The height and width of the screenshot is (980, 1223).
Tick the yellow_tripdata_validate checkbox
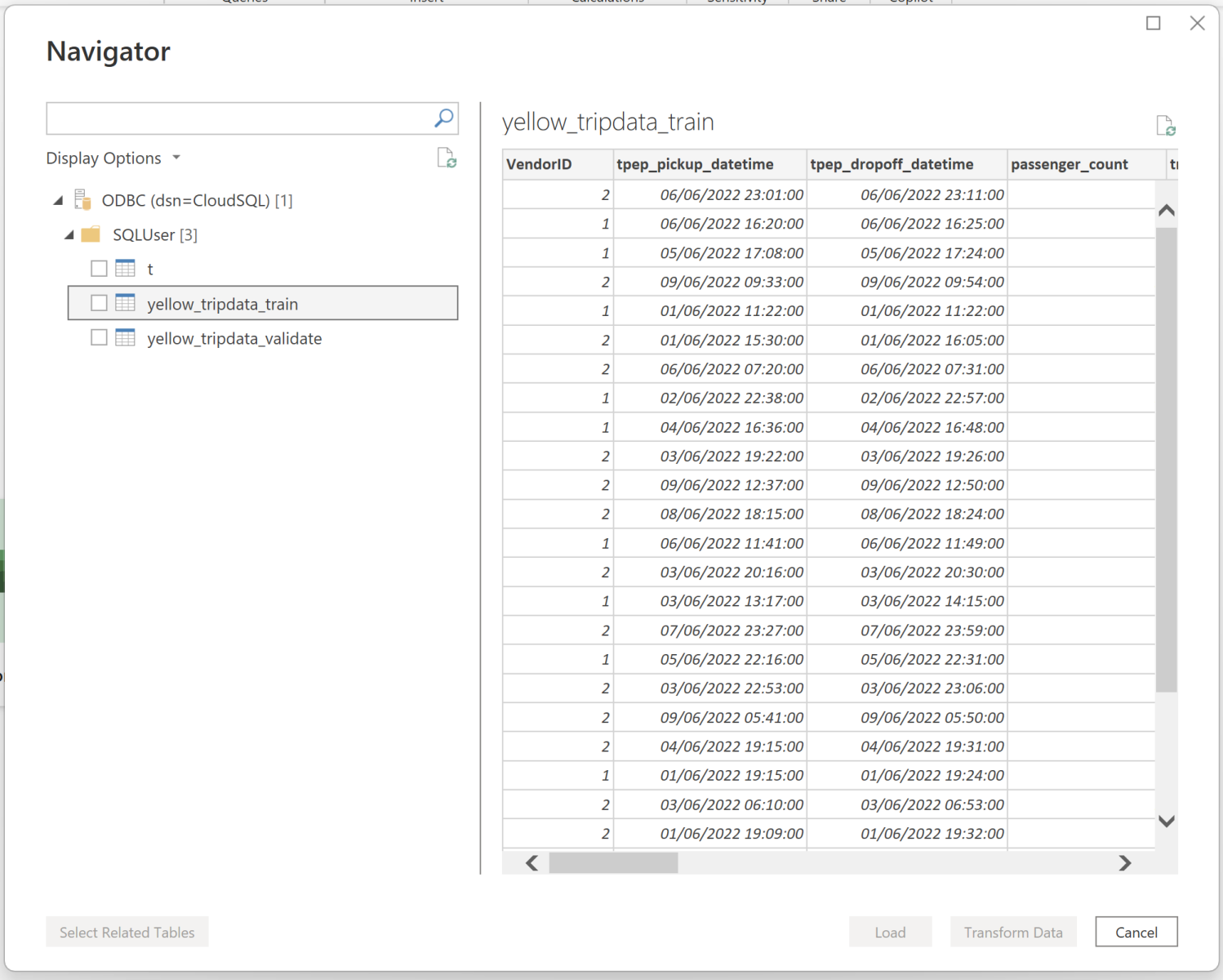click(99, 338)
